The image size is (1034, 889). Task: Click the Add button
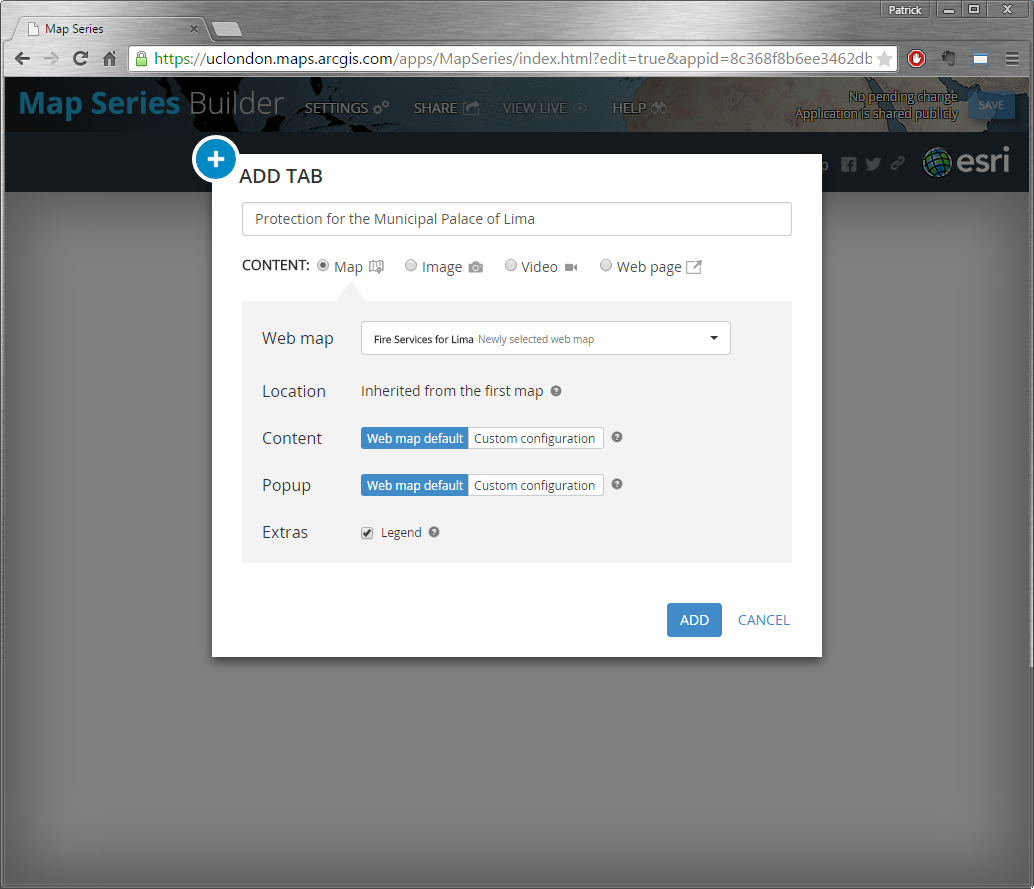coord(694,620)
